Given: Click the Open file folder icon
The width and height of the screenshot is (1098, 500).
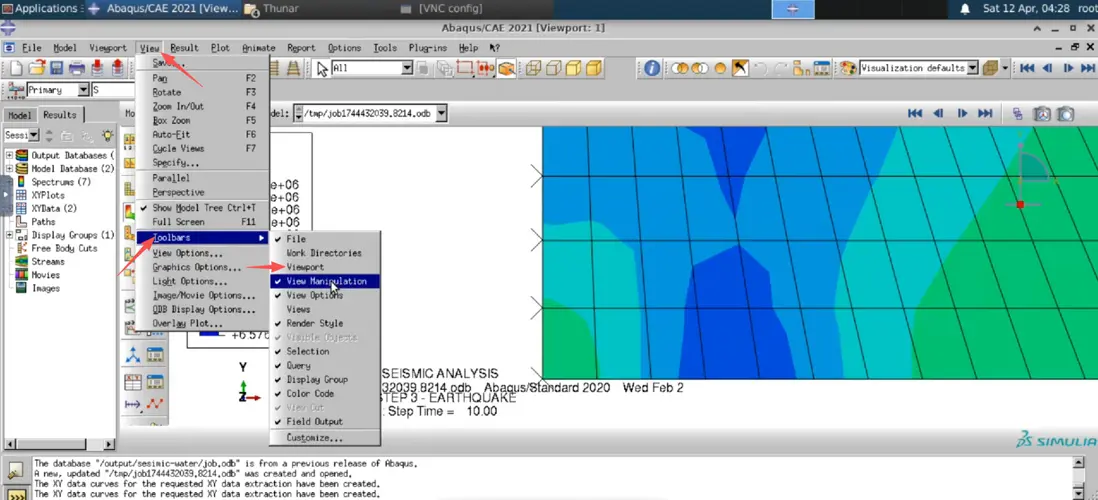Looking at the screenshot, I should click(37, 68).
